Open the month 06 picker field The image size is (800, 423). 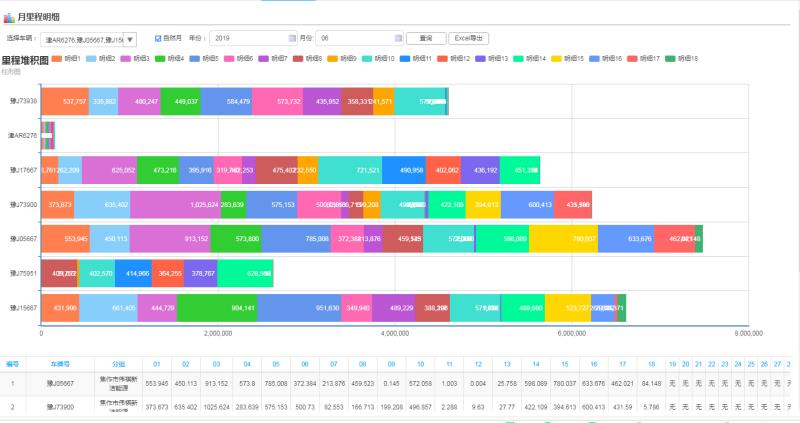click(355, 38)
